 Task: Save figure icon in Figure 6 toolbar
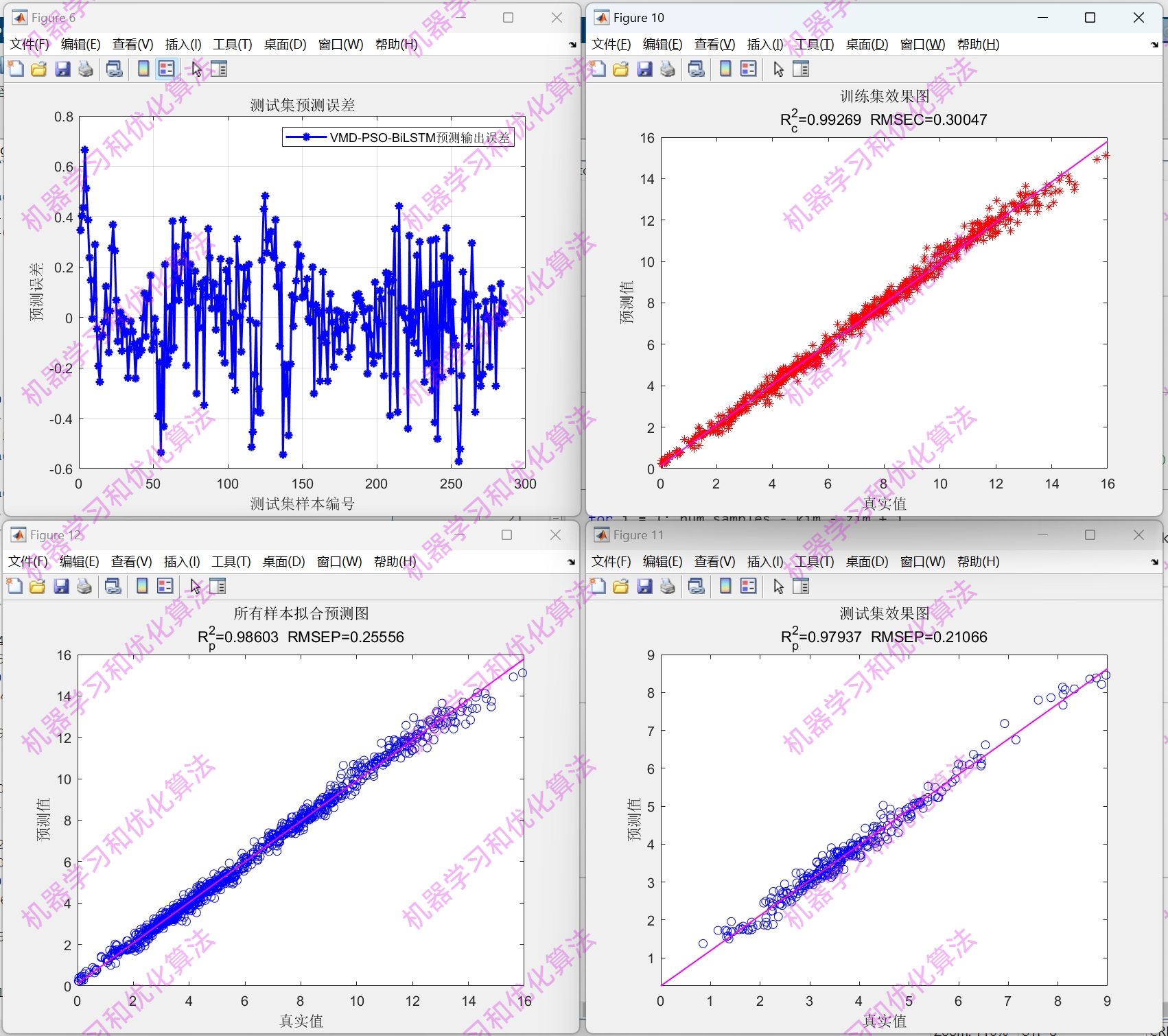click(62, 69)
